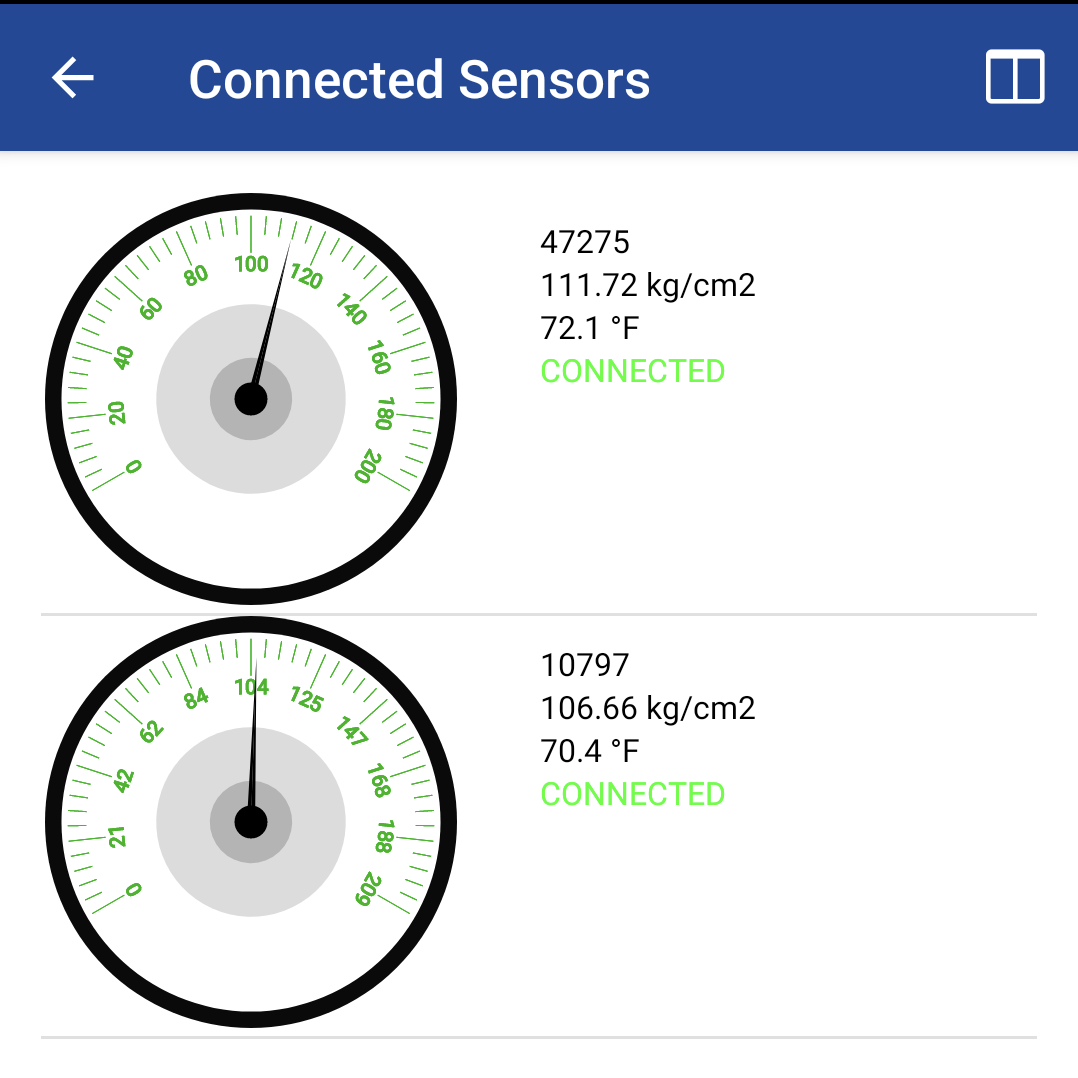Tap the 70.4 °F temperature reading
The height and width of the screenshot is (1078, 1078).
590,751
